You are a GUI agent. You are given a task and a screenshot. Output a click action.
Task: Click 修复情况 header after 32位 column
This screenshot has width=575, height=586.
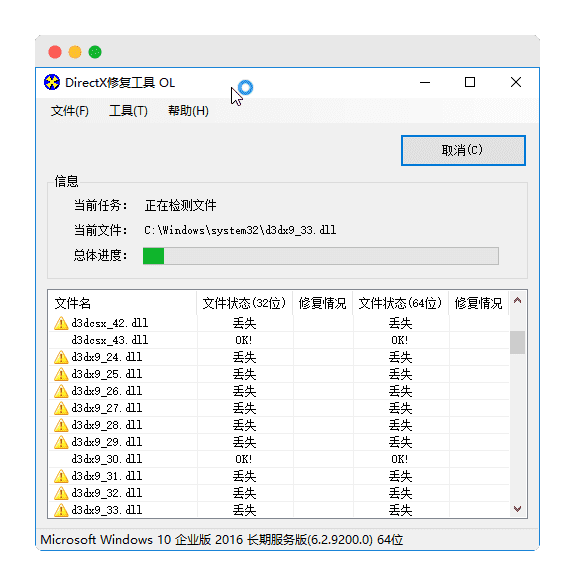click(323, 303)
